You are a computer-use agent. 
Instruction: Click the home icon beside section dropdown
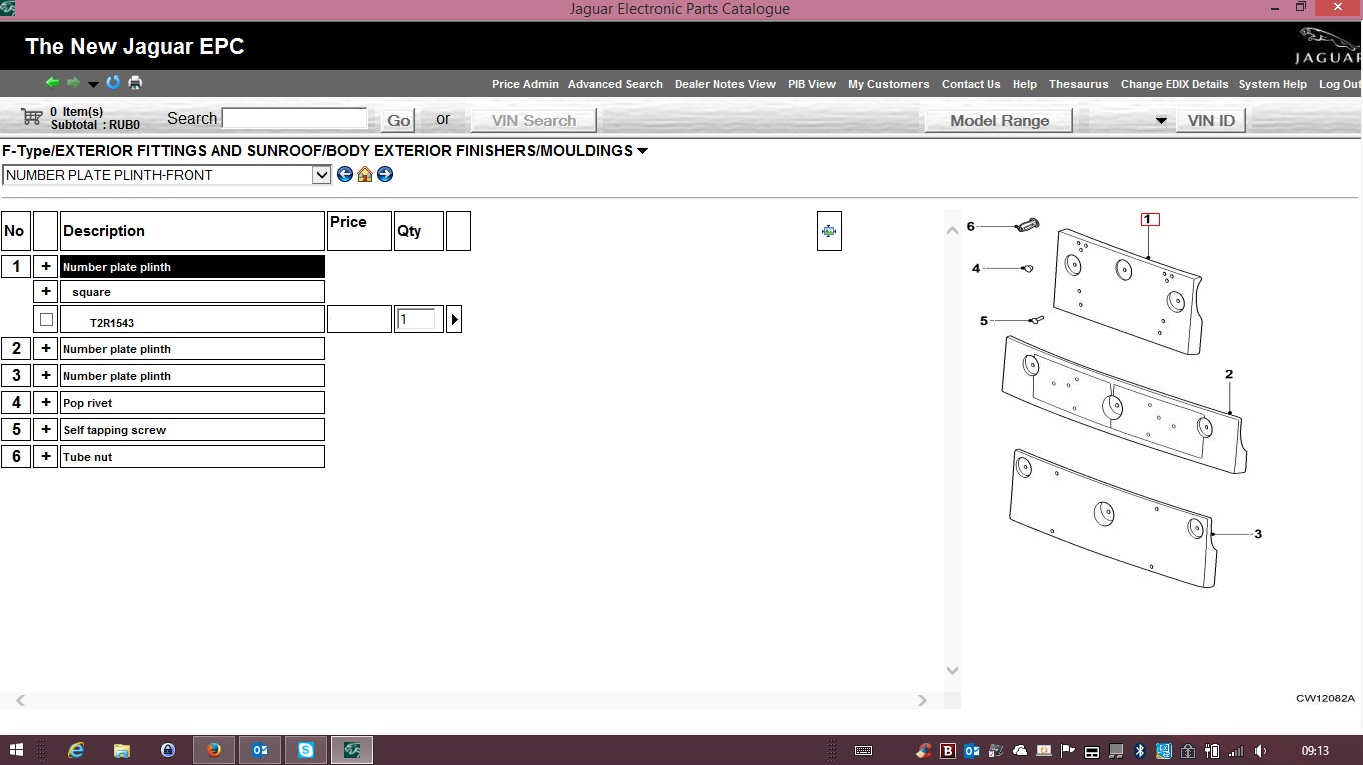click(x=365, y=174)
